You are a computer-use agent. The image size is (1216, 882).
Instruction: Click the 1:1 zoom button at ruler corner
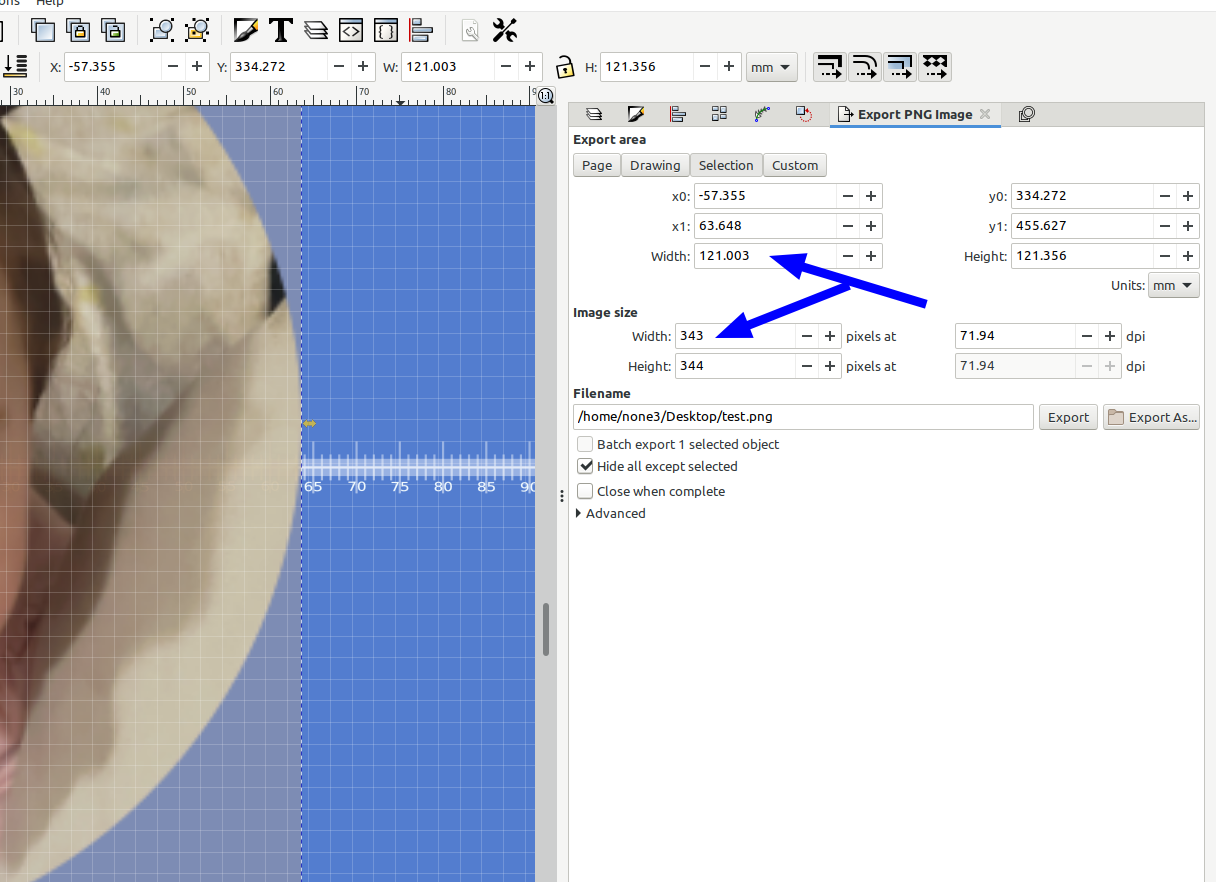[x=546, y=96]
